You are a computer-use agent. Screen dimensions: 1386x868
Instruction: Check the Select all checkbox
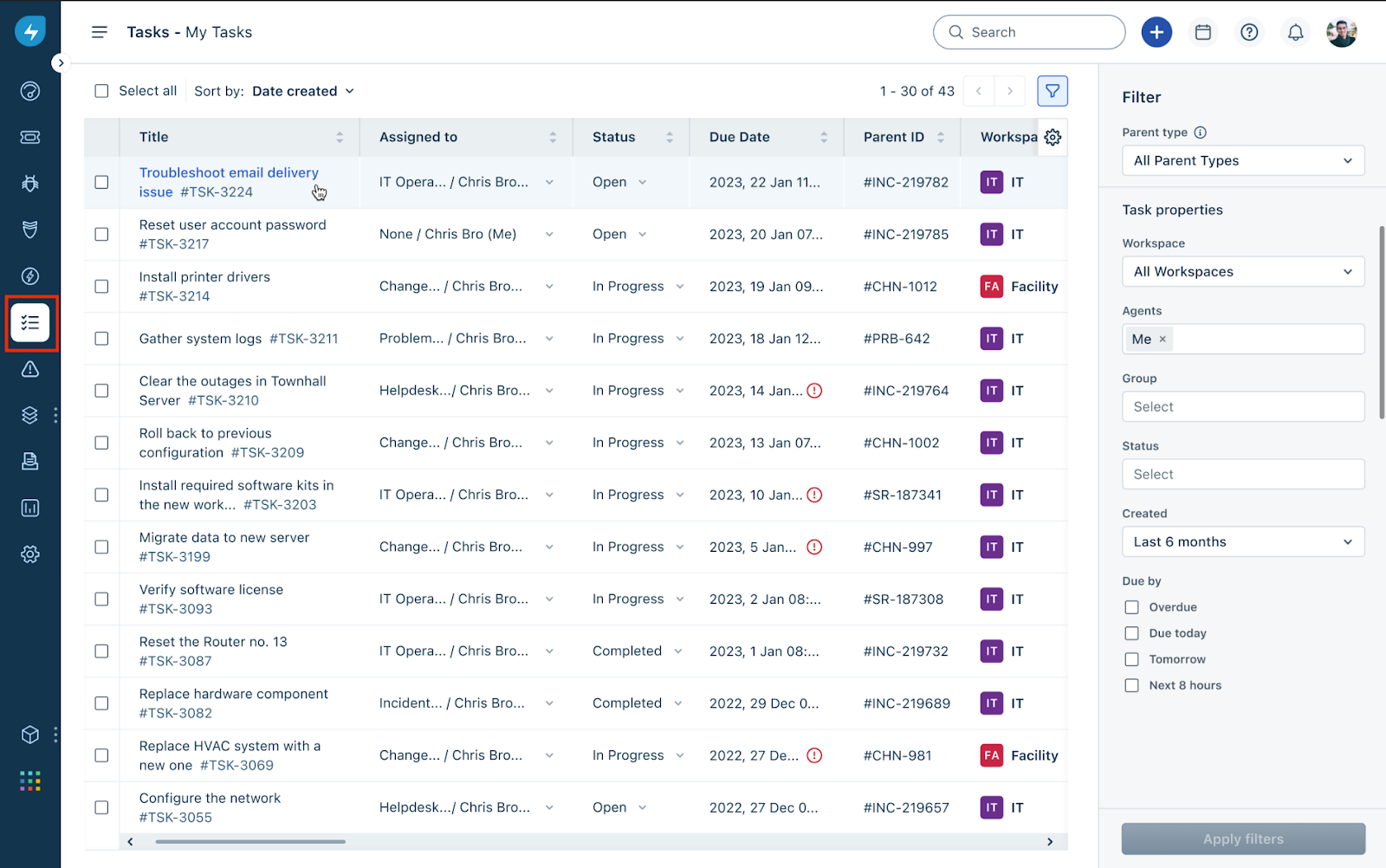click(102, 91)
